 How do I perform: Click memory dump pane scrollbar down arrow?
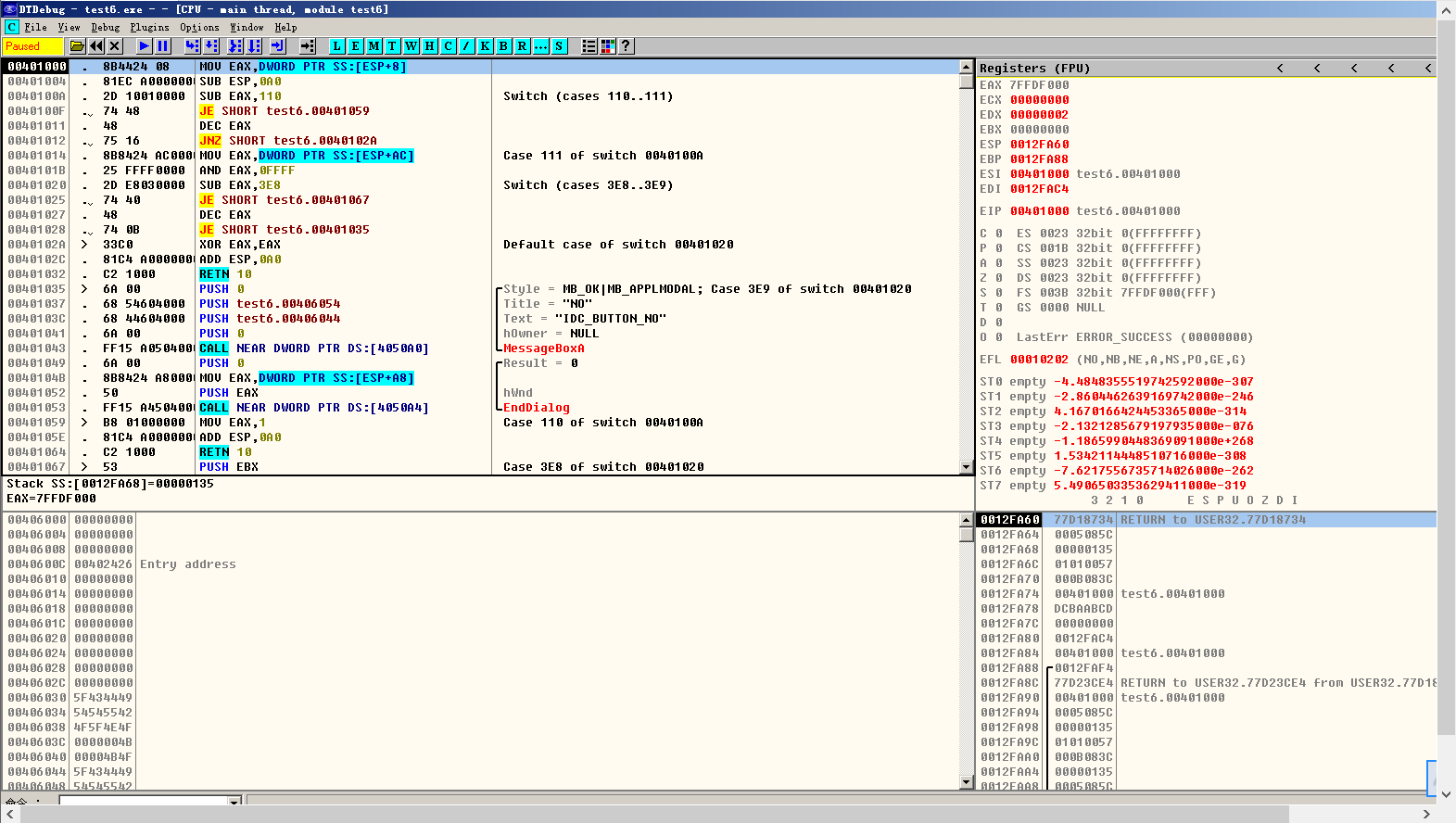pyautogui.click(x=967, y=782)
